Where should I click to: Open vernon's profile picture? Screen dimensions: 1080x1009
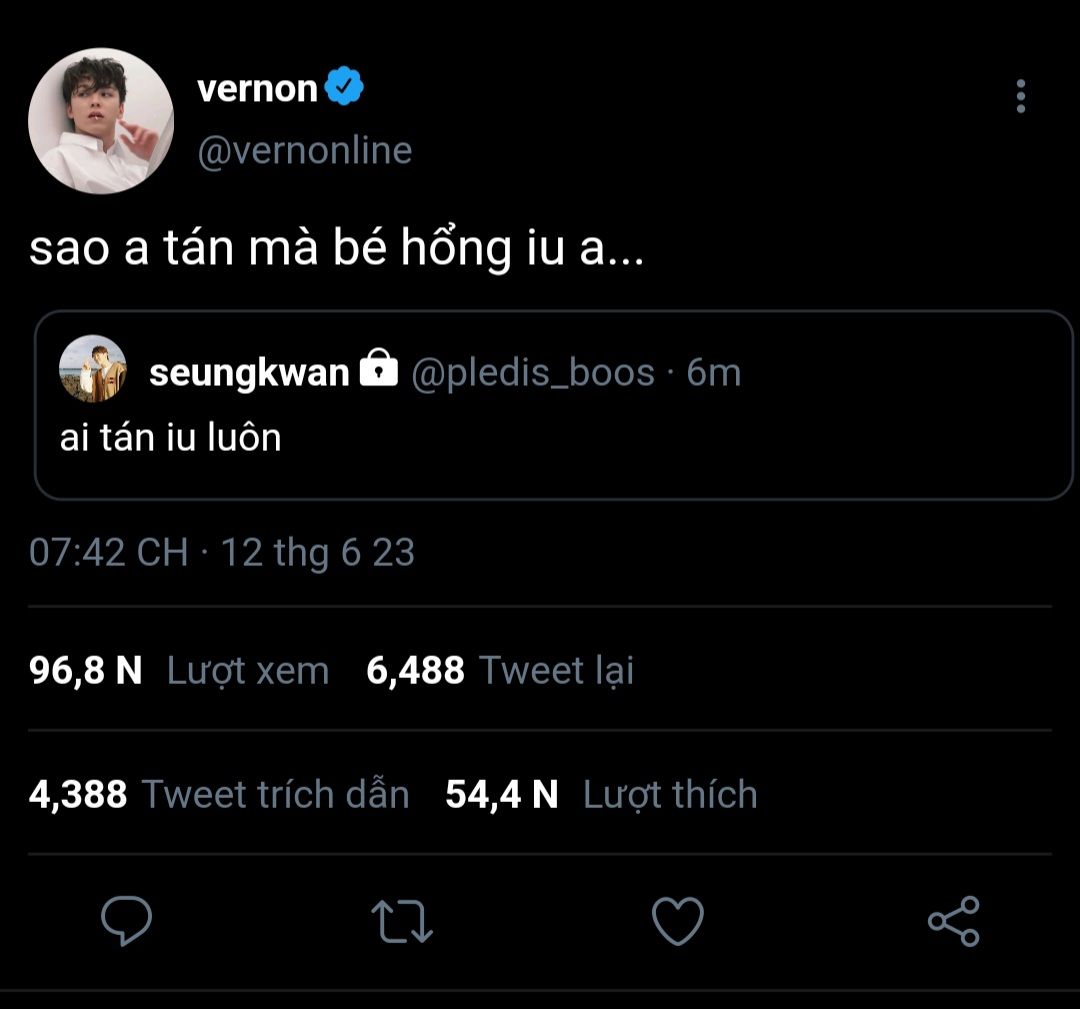tap(101, 121)
